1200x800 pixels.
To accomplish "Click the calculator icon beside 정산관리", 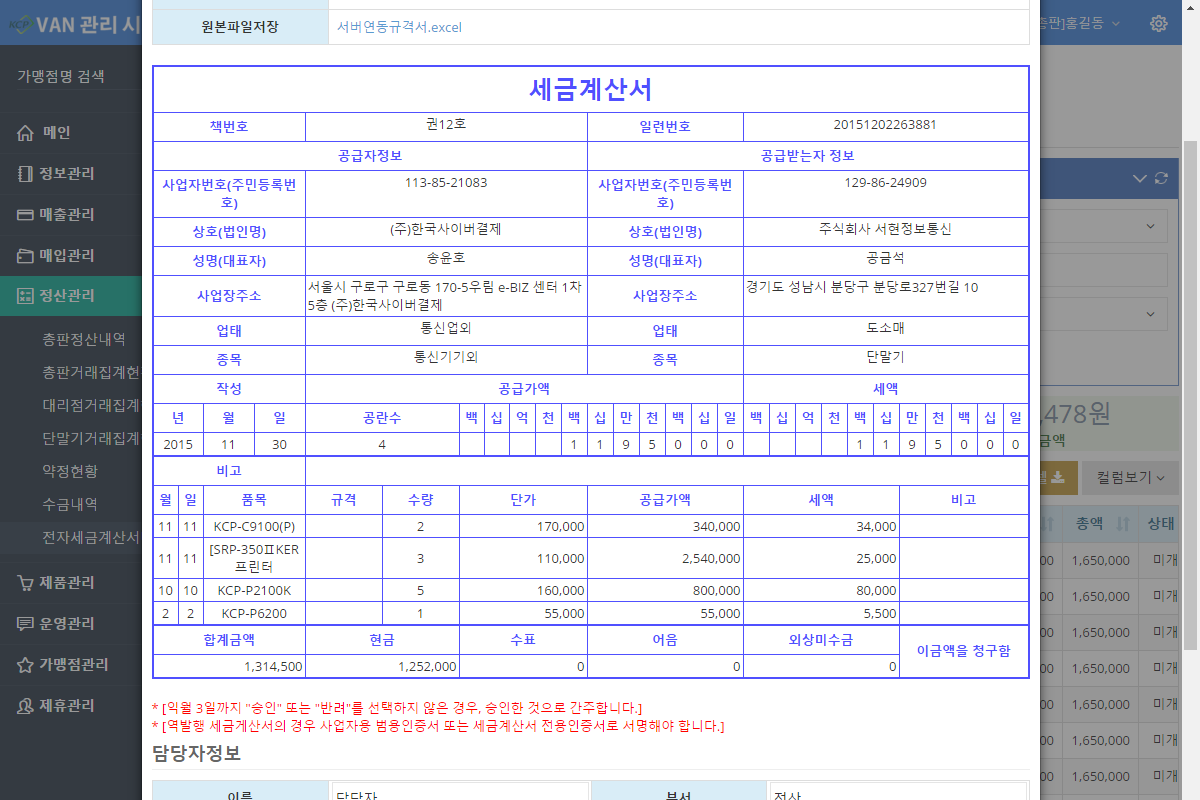I will click(x=26, y=296).
